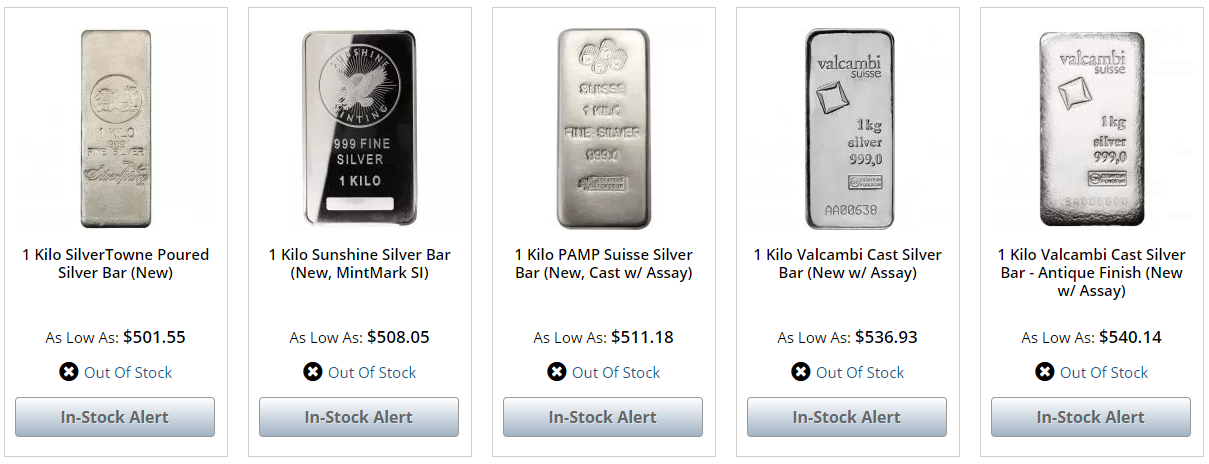The height and width of the screenshot is (464, 1209).
Task: Go to the 1 Kilo PAMP Suisse Silver Bar page
Action: tap(603, 264)
